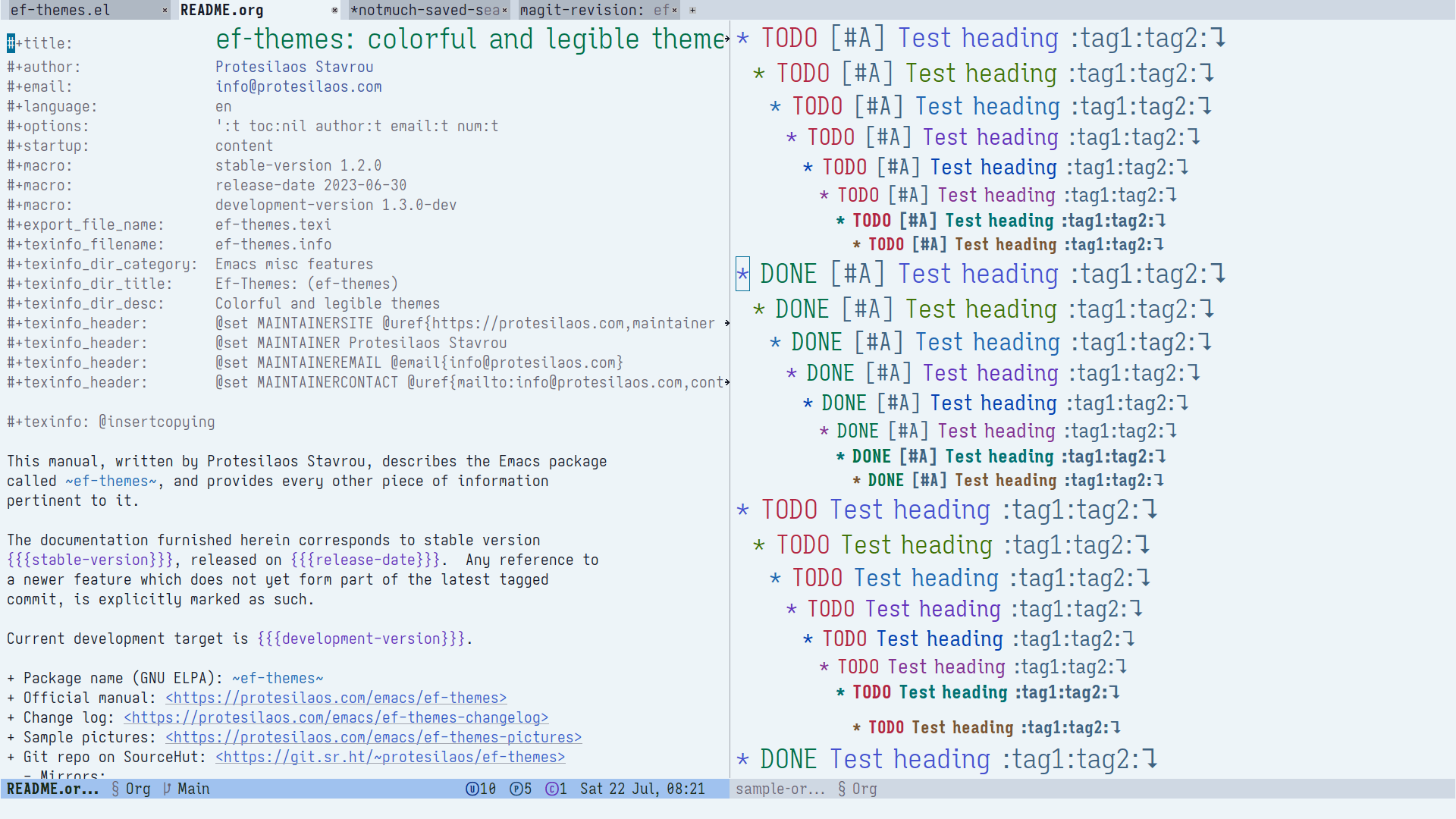Image resolution: width=1456 pixels, height=819 pixels.
Task: Add a new tab with the plus button
Action: (692, 11)
